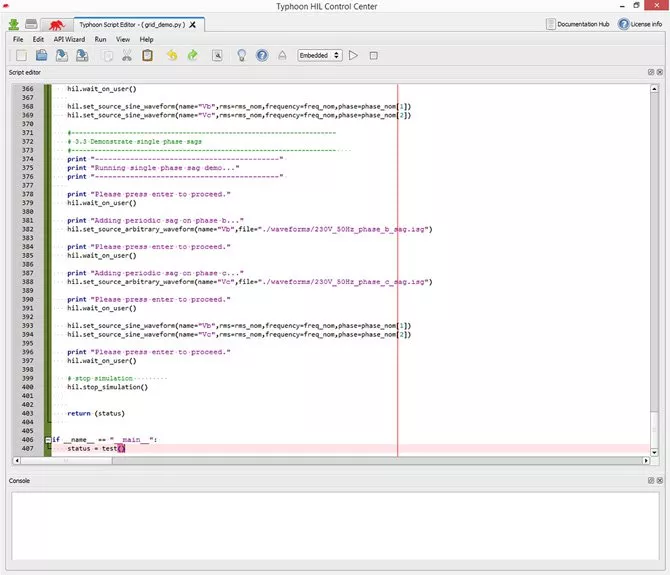670x575 pixels.
Task: Click the editor horizontal scrollbar thumb
Action: (66, 461)
